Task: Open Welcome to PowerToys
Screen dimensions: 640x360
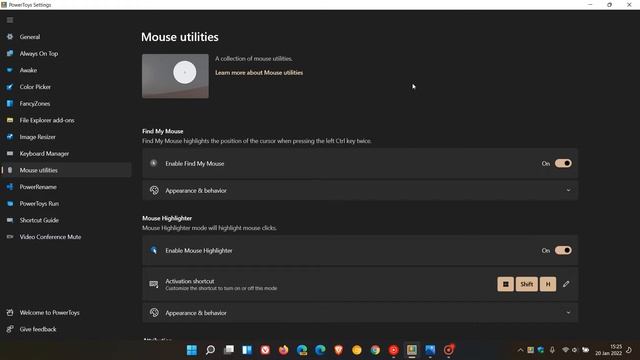Action: point(49,313)
